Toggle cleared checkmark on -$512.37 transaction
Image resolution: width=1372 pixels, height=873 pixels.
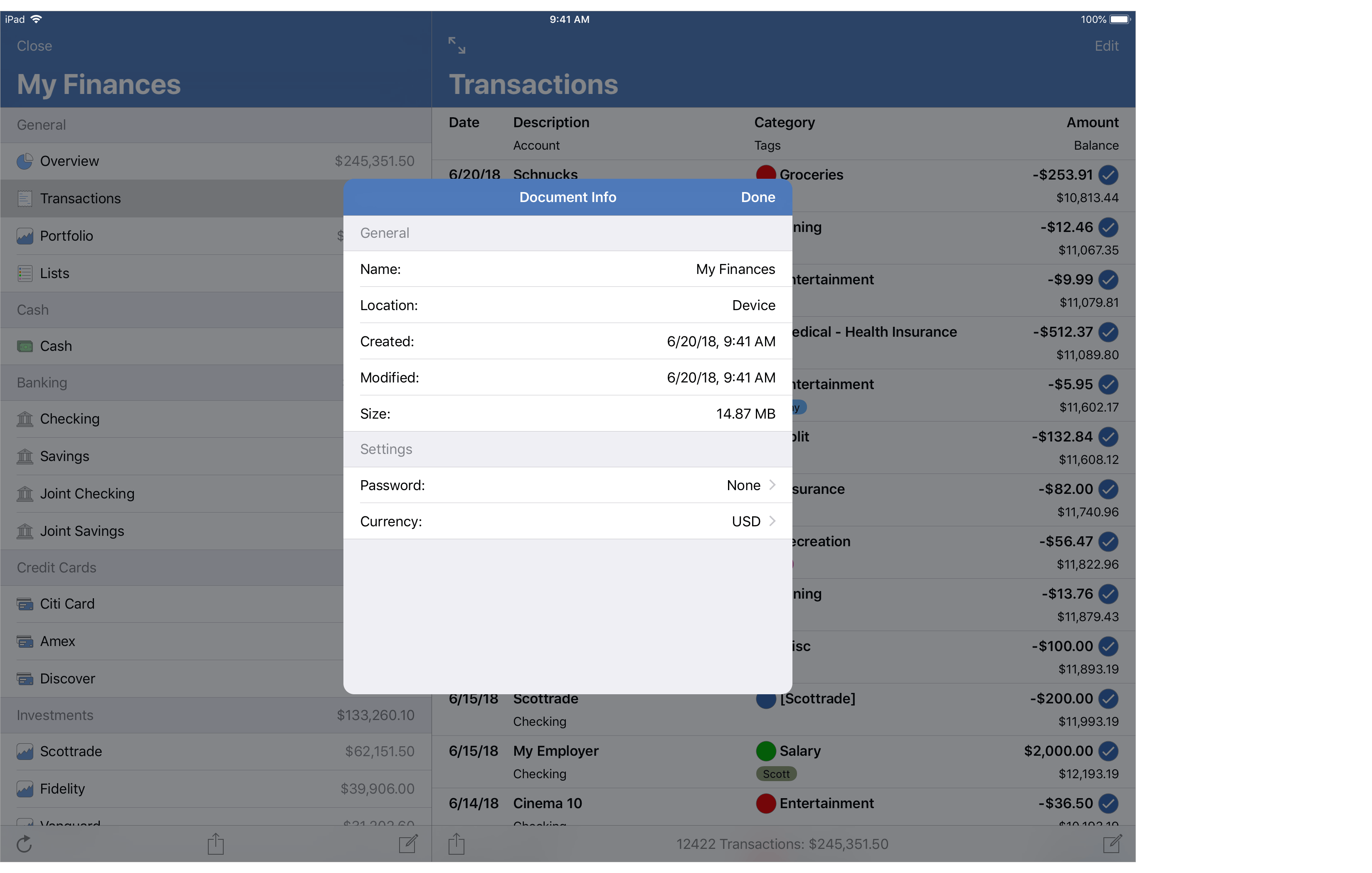[x=1108, y=332]
